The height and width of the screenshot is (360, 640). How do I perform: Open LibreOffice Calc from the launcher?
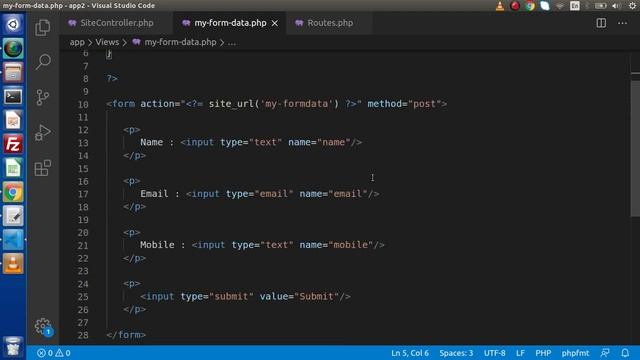tap(13, 168)
